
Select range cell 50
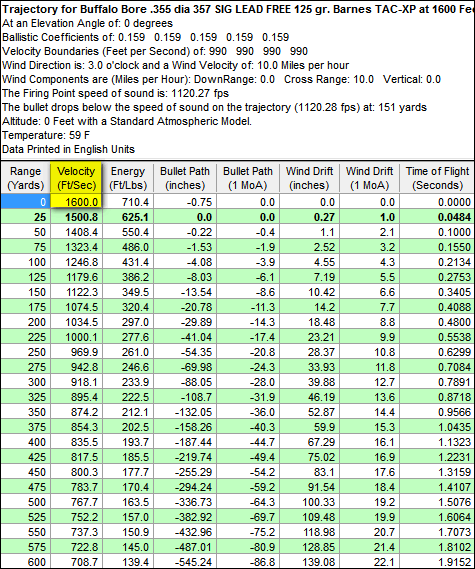coord(25,232)
